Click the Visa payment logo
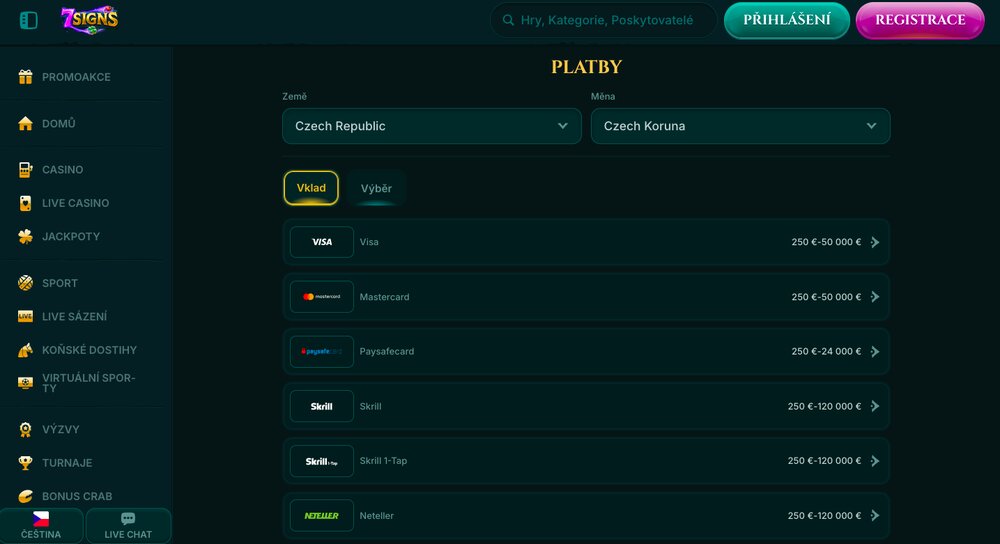This screenshot has width=1000, height=544. click(x=322, y=242)
